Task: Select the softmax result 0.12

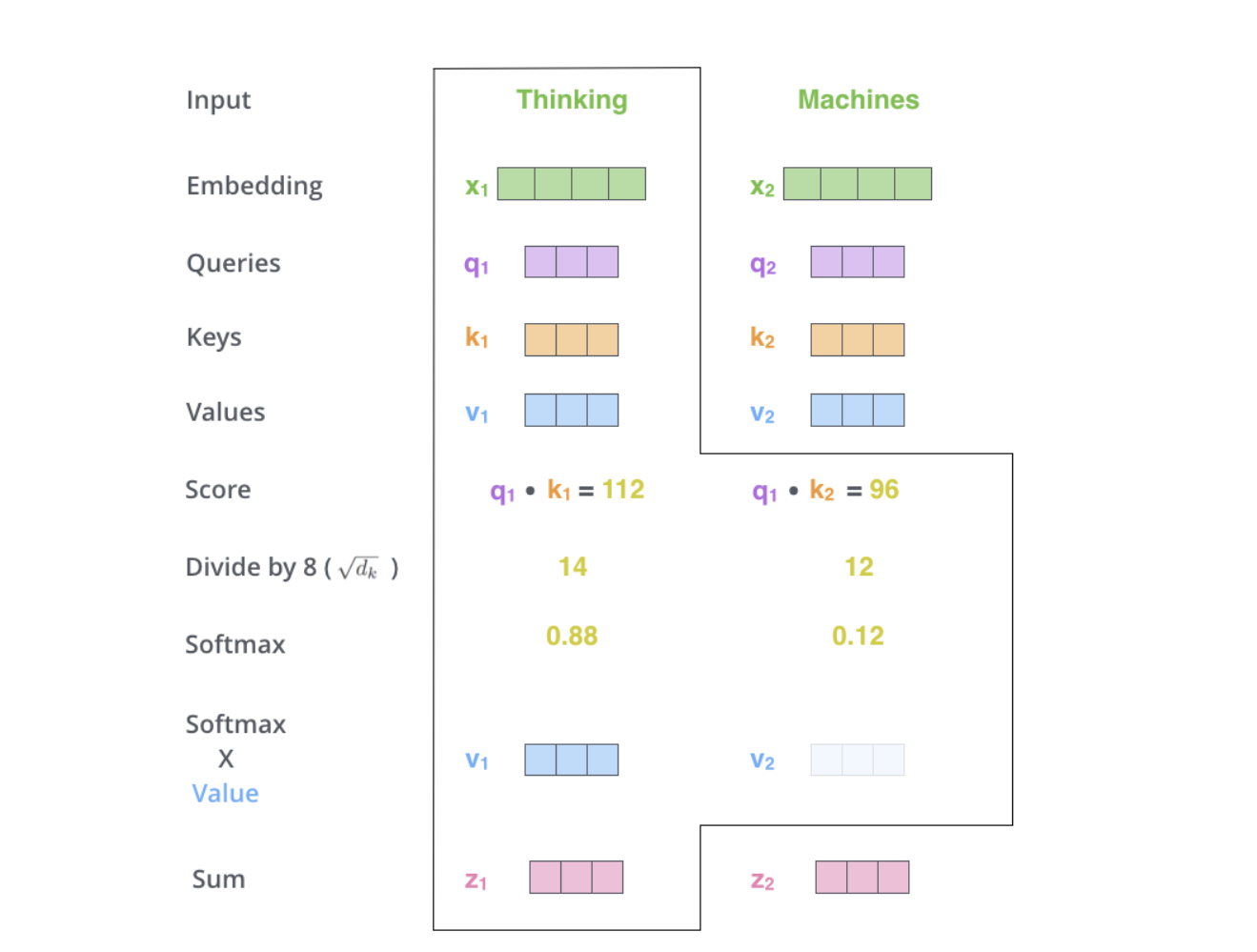Action: click(858, 637)
